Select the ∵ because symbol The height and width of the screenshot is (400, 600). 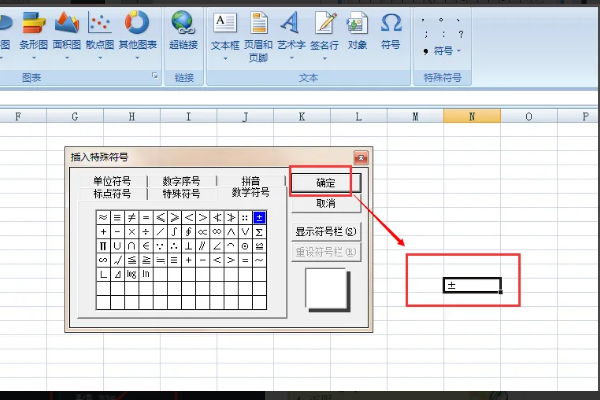160,246
